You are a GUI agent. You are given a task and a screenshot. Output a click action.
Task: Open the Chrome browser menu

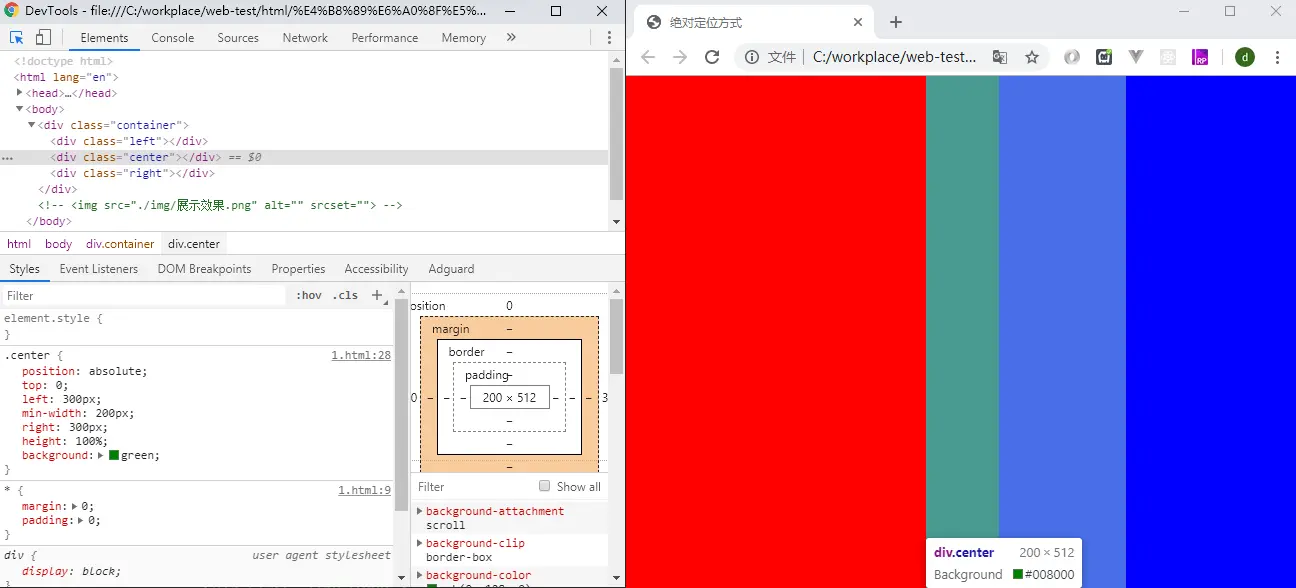1277,57
